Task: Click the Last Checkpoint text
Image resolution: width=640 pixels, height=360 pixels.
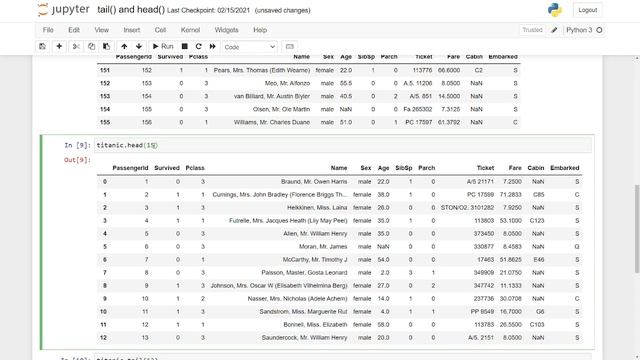Action: point(208,11)
